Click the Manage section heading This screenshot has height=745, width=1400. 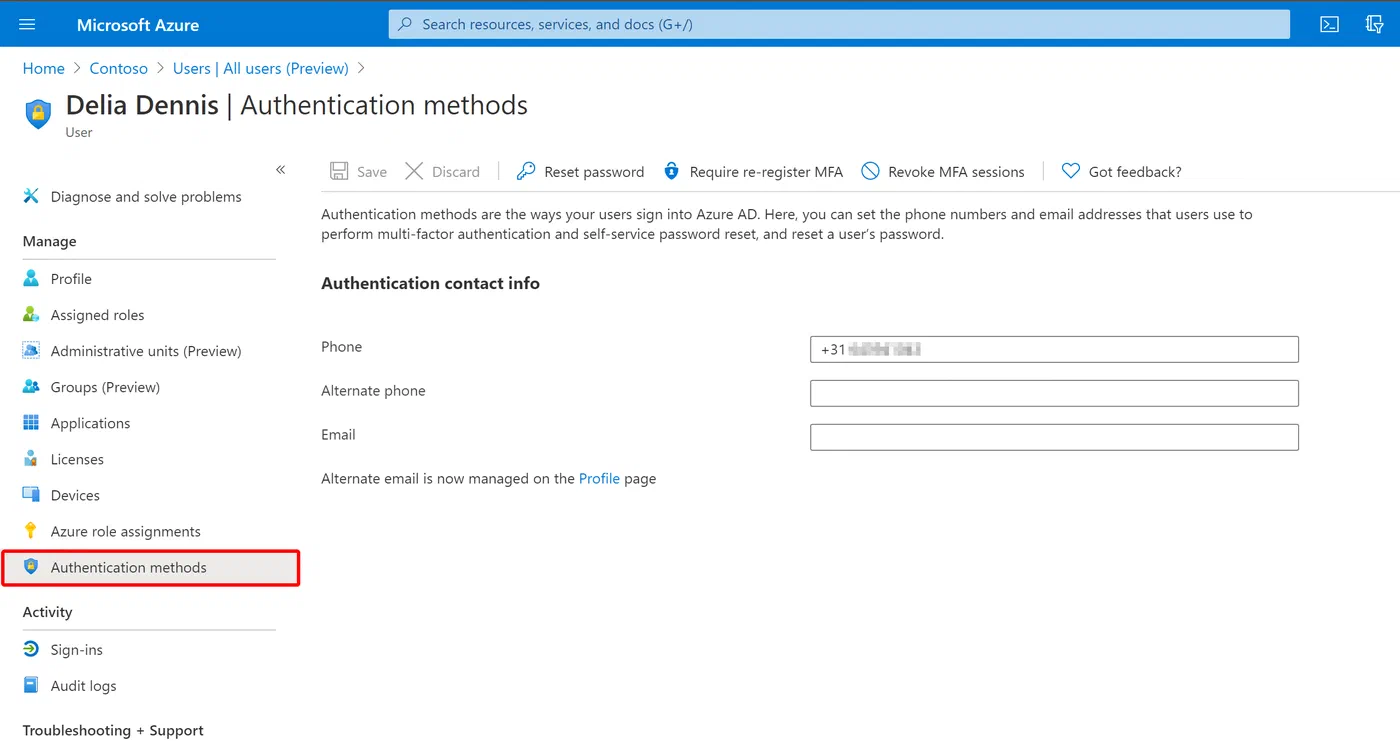tap(49, 241)
